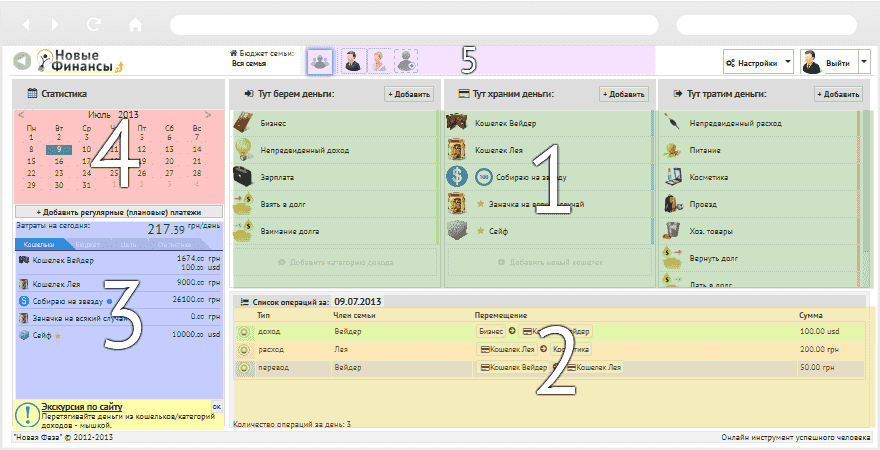This screenshot has height=450, width=880.
Task: Click the Сейф safe icon in wallets
Action: (456, 229)
